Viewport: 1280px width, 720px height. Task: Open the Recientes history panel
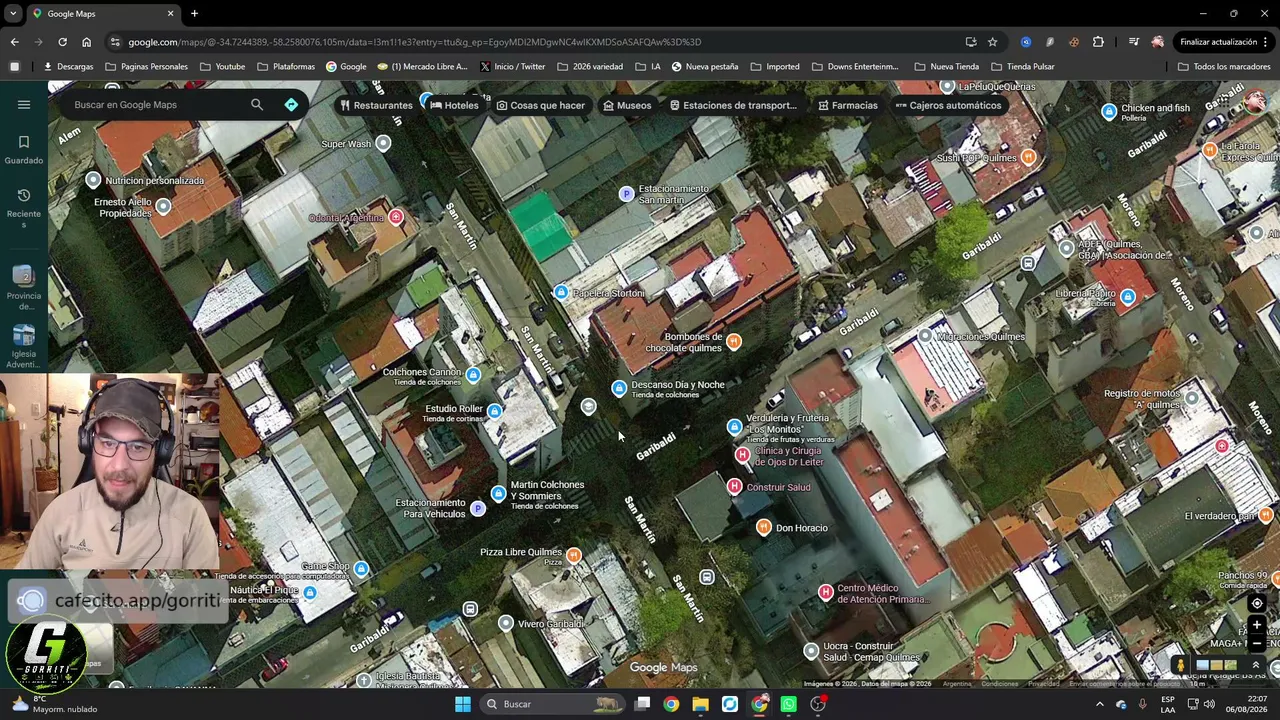coord(24,207)
